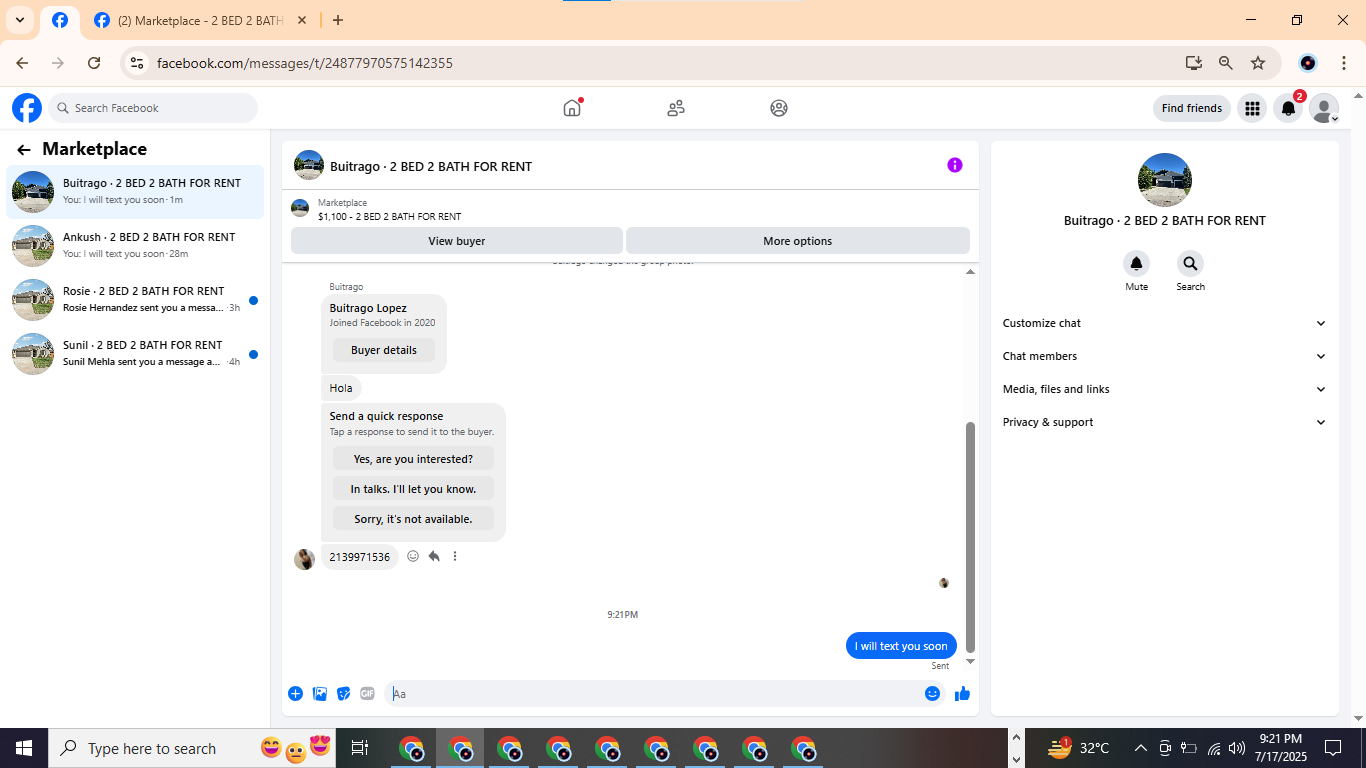
Task: Reload the page in Chrome
Action: [94, 63]
